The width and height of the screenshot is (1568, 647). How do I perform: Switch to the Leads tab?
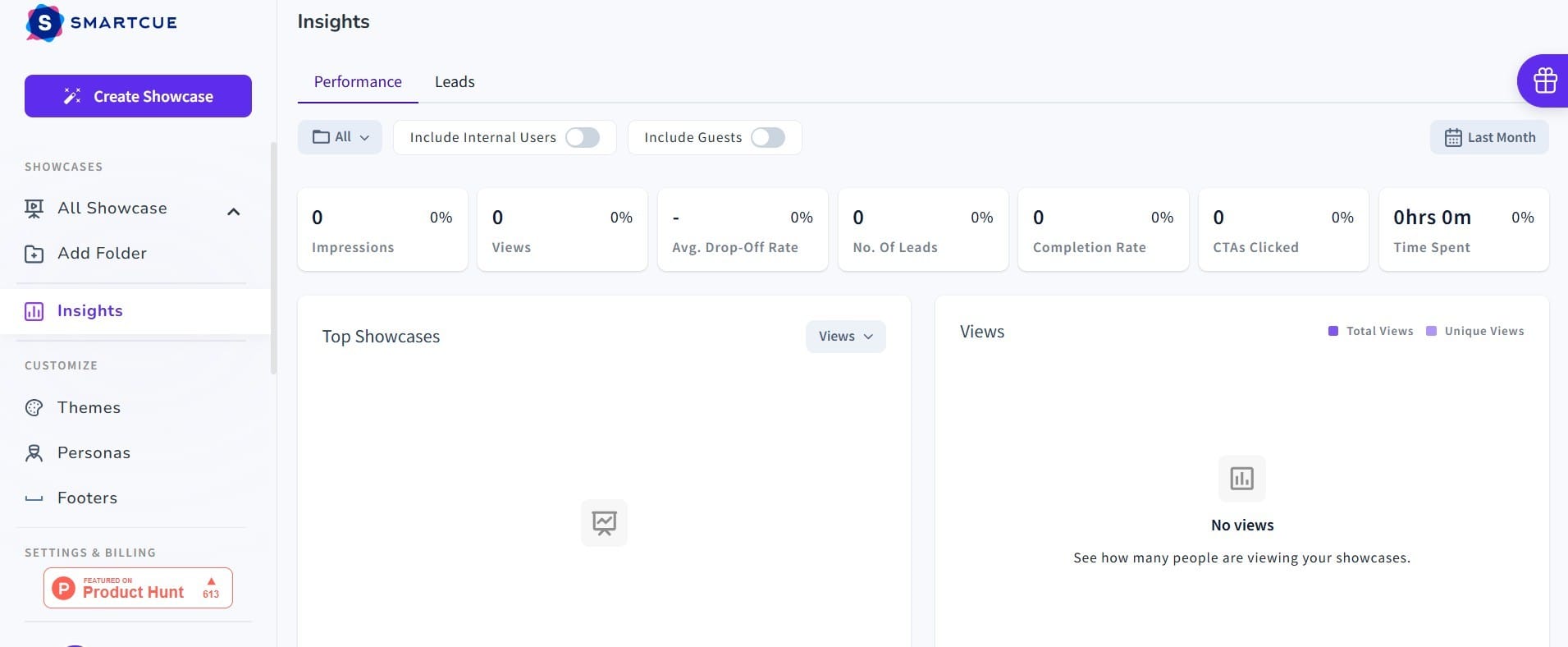(x=455, y=82)
